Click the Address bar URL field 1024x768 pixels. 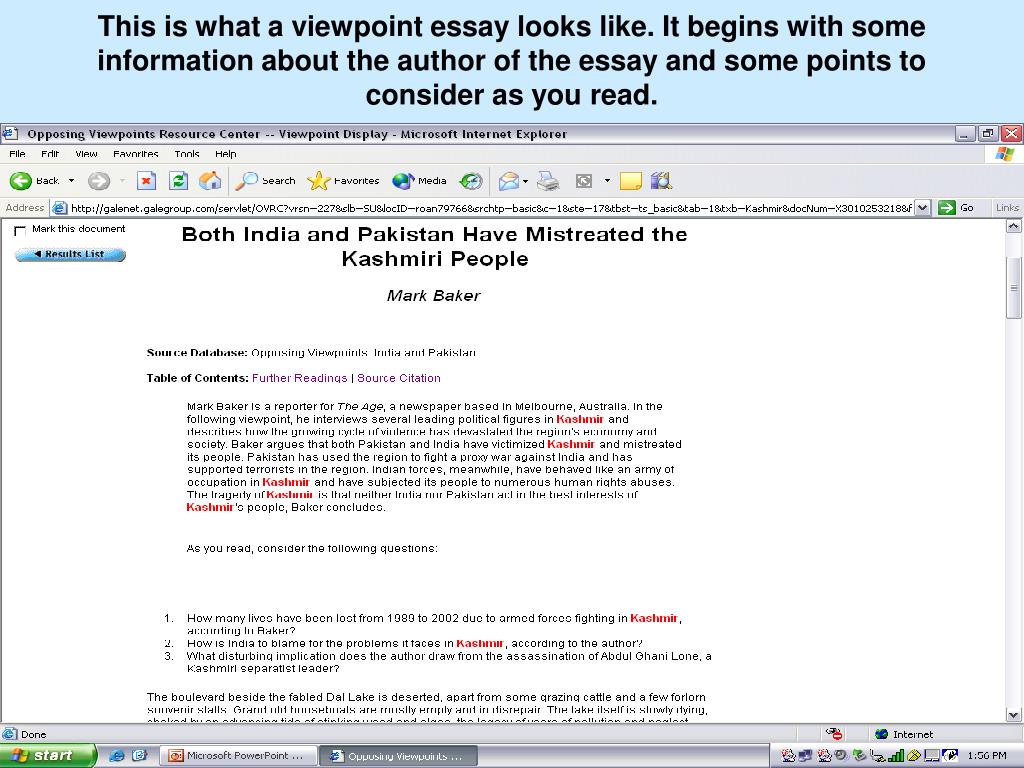(491, 208)
